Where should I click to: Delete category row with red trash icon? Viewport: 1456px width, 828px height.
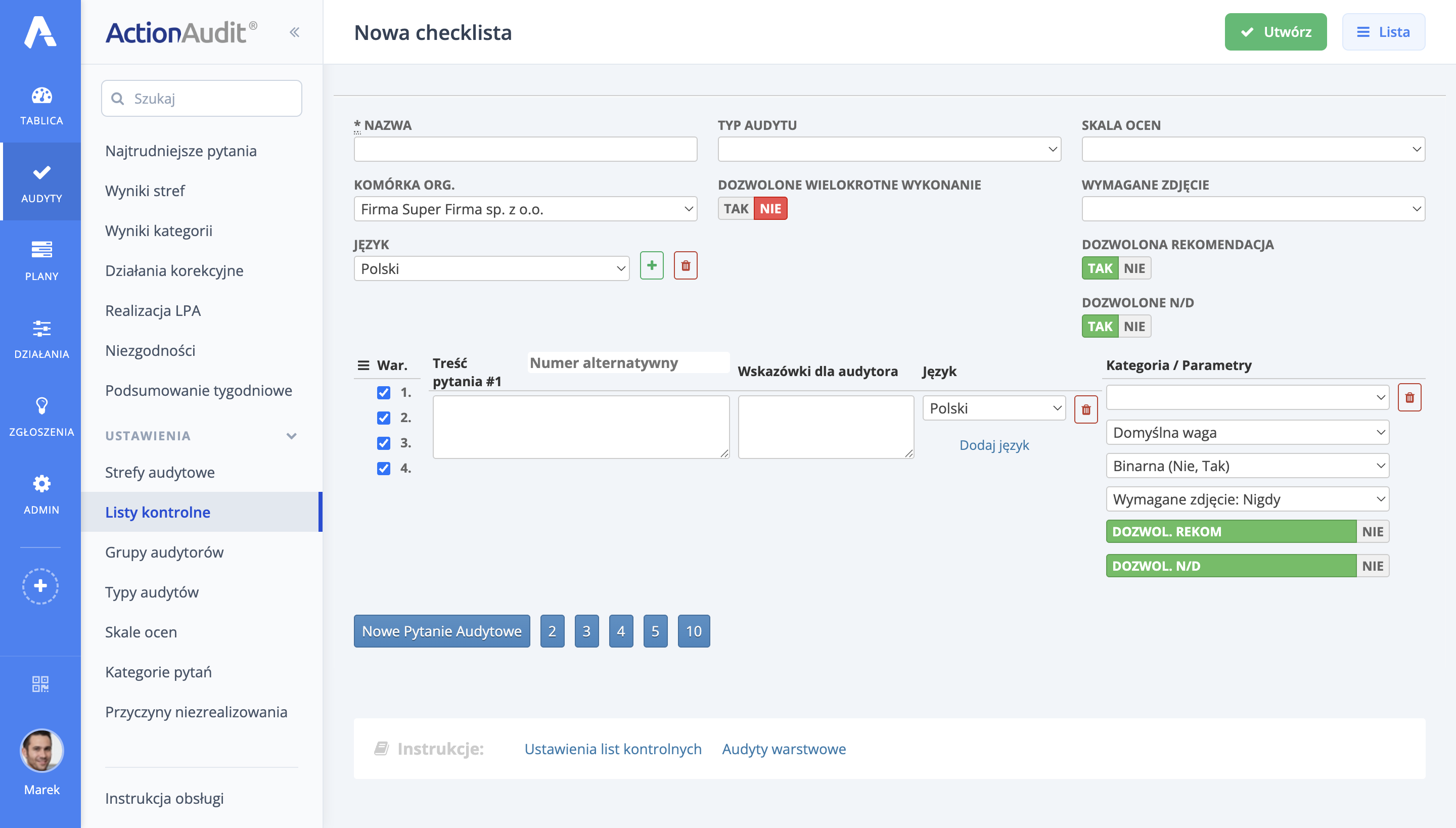coord(1409,397)
